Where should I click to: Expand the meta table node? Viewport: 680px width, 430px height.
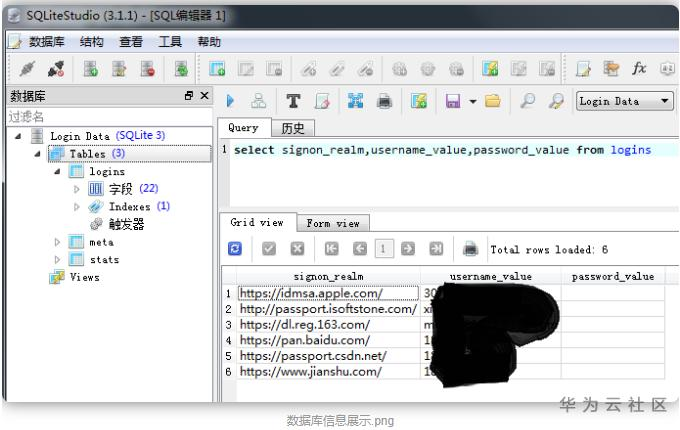click(x=57, y=242)
